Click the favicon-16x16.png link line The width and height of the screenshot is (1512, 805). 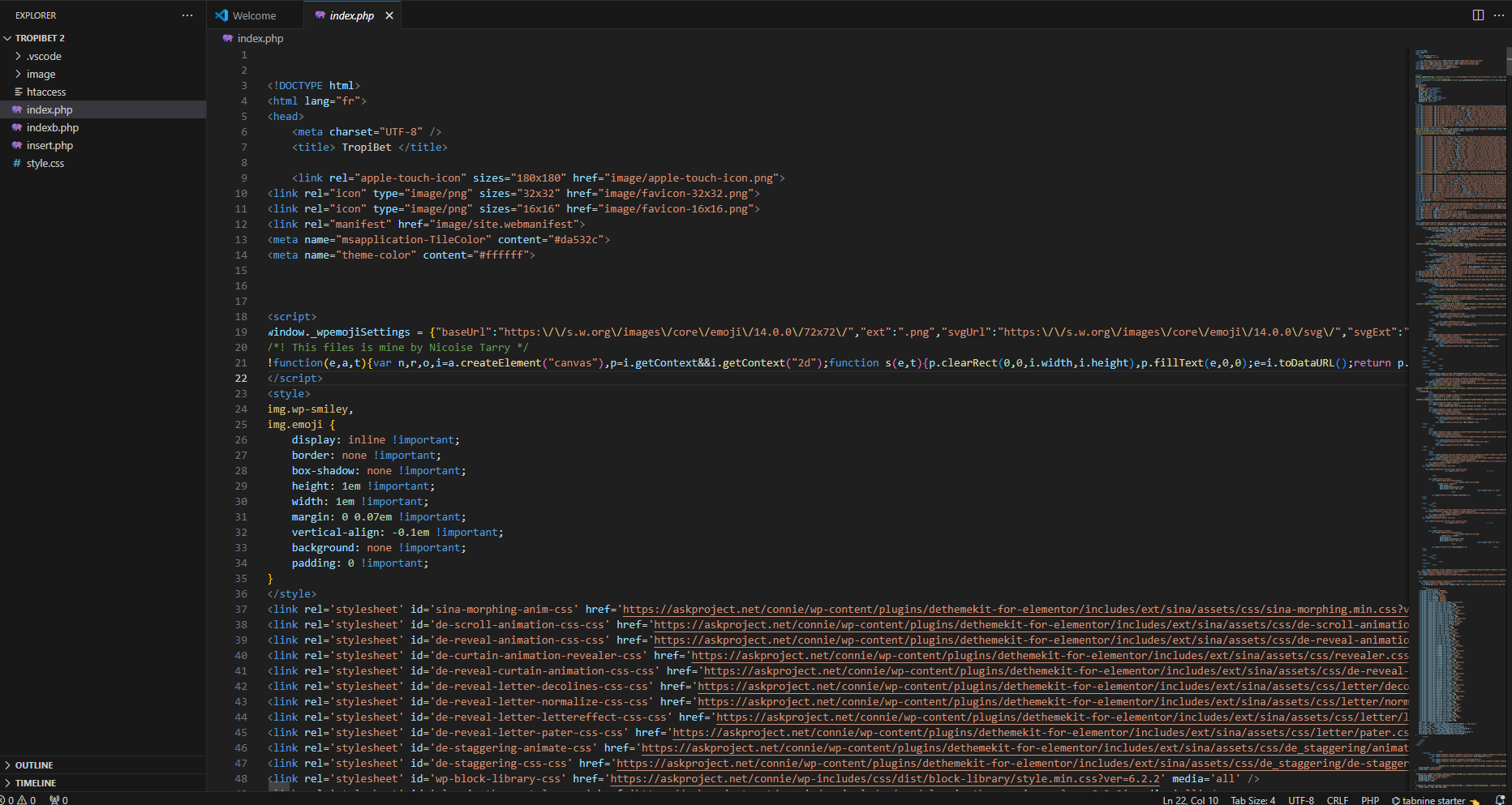click(x=513, y=208)
